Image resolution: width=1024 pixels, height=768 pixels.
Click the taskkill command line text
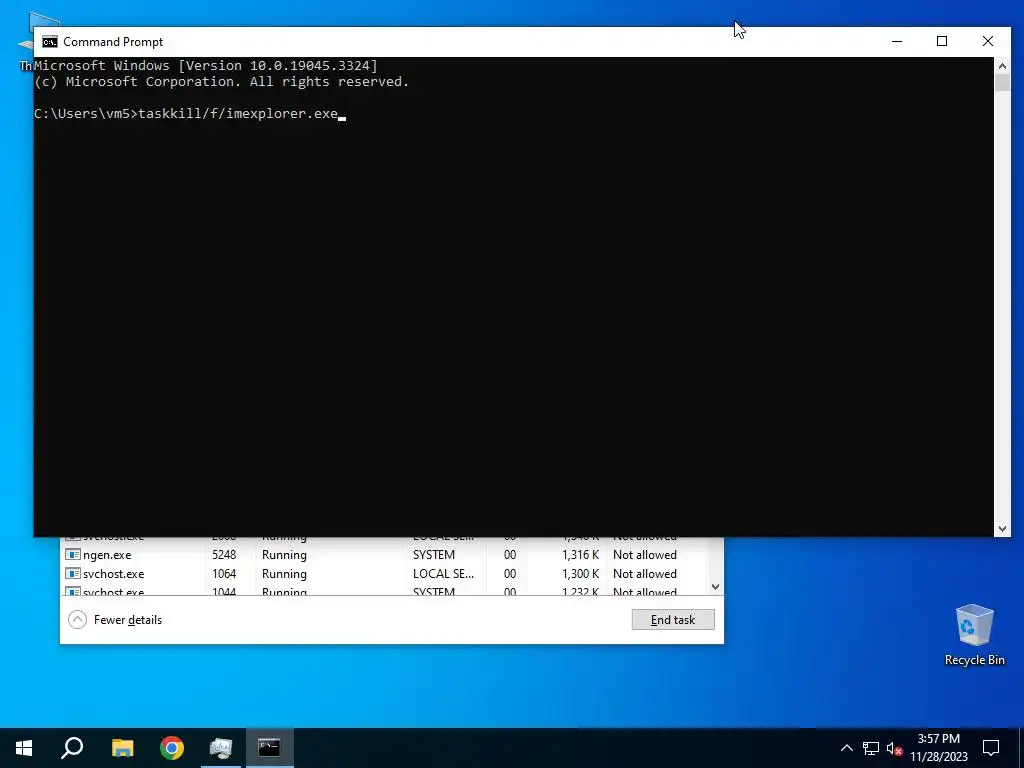[x=238, y=114]
